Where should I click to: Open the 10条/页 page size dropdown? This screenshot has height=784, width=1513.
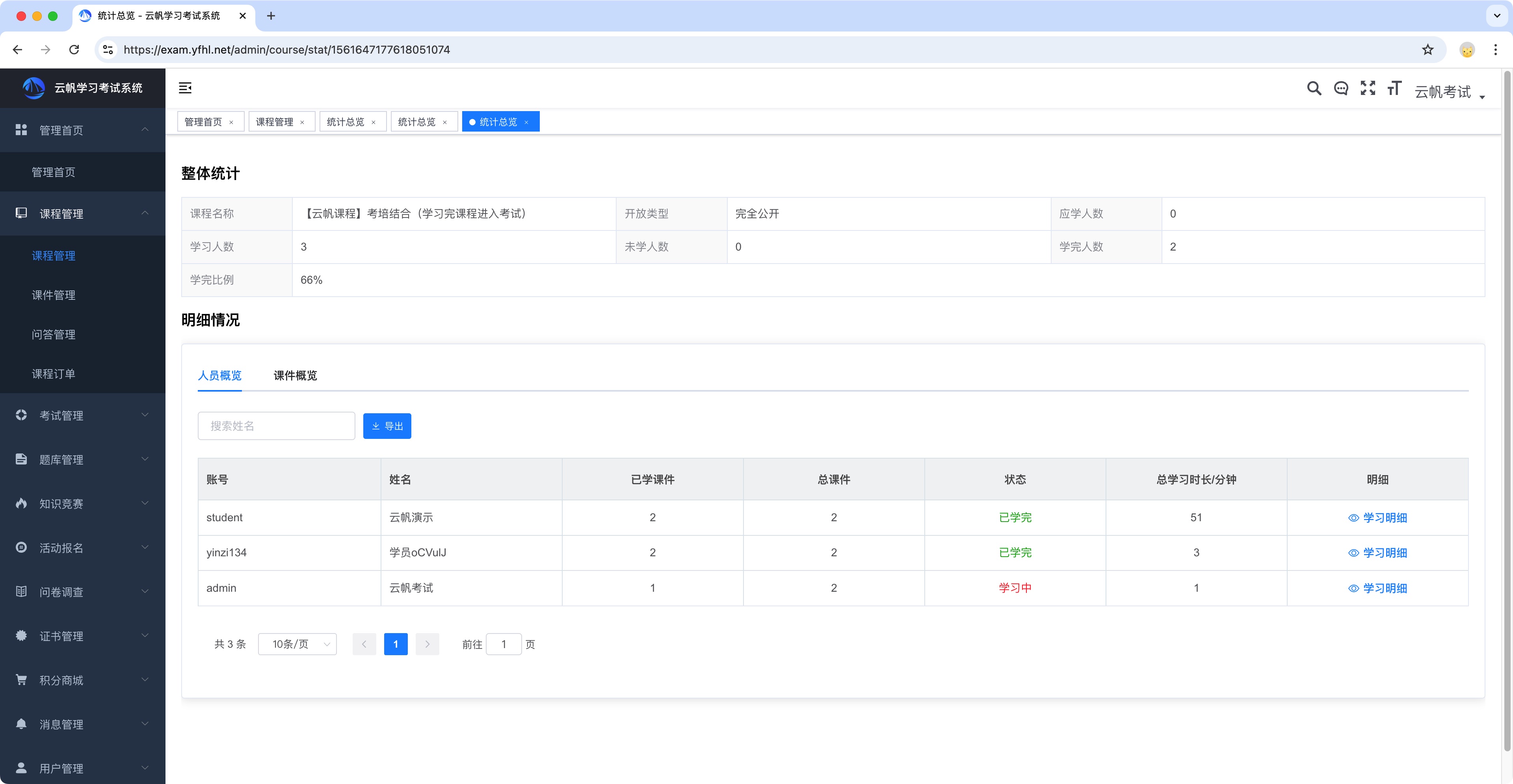coord(297,644)
